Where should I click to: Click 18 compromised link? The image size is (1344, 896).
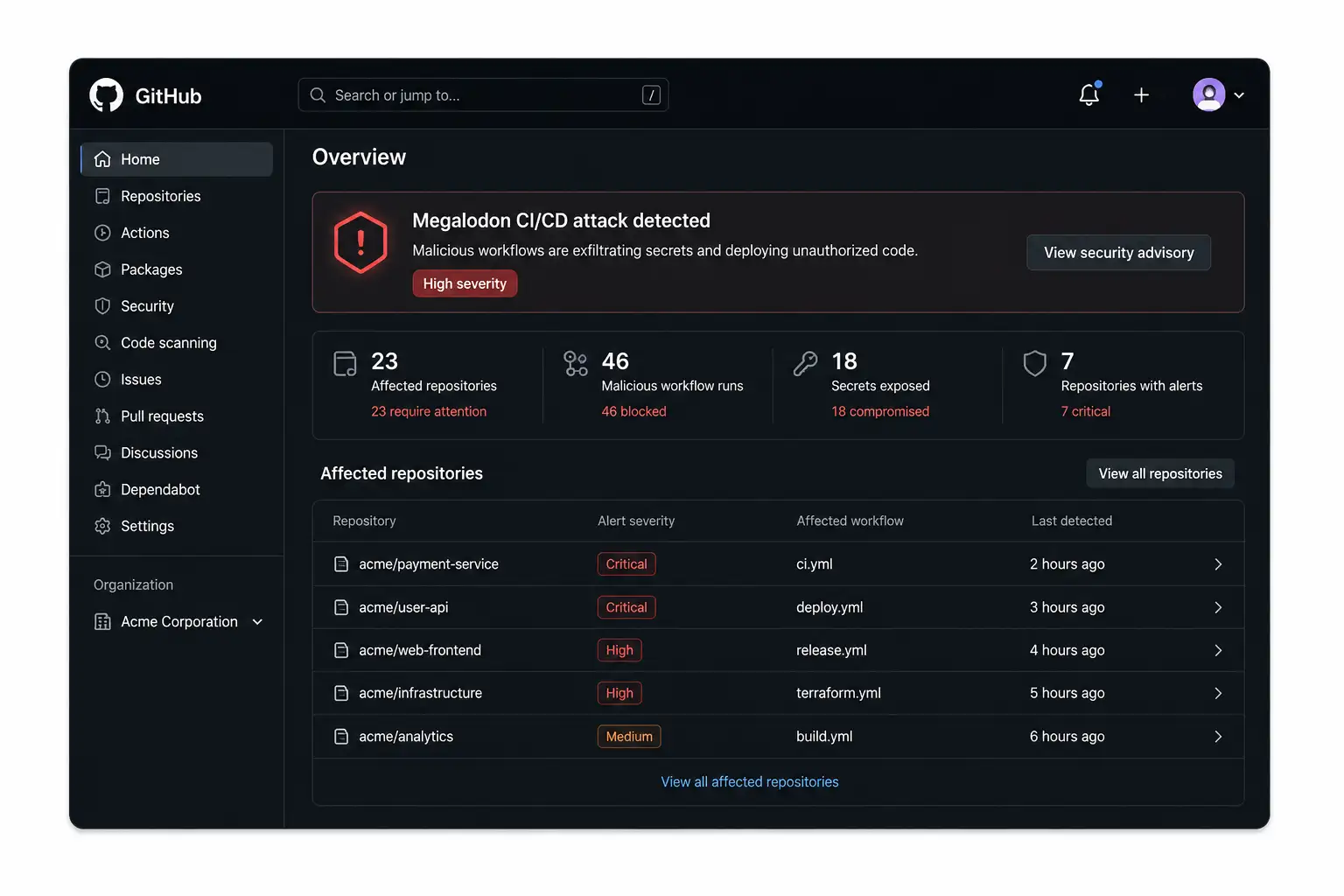[x=880, y=411]
